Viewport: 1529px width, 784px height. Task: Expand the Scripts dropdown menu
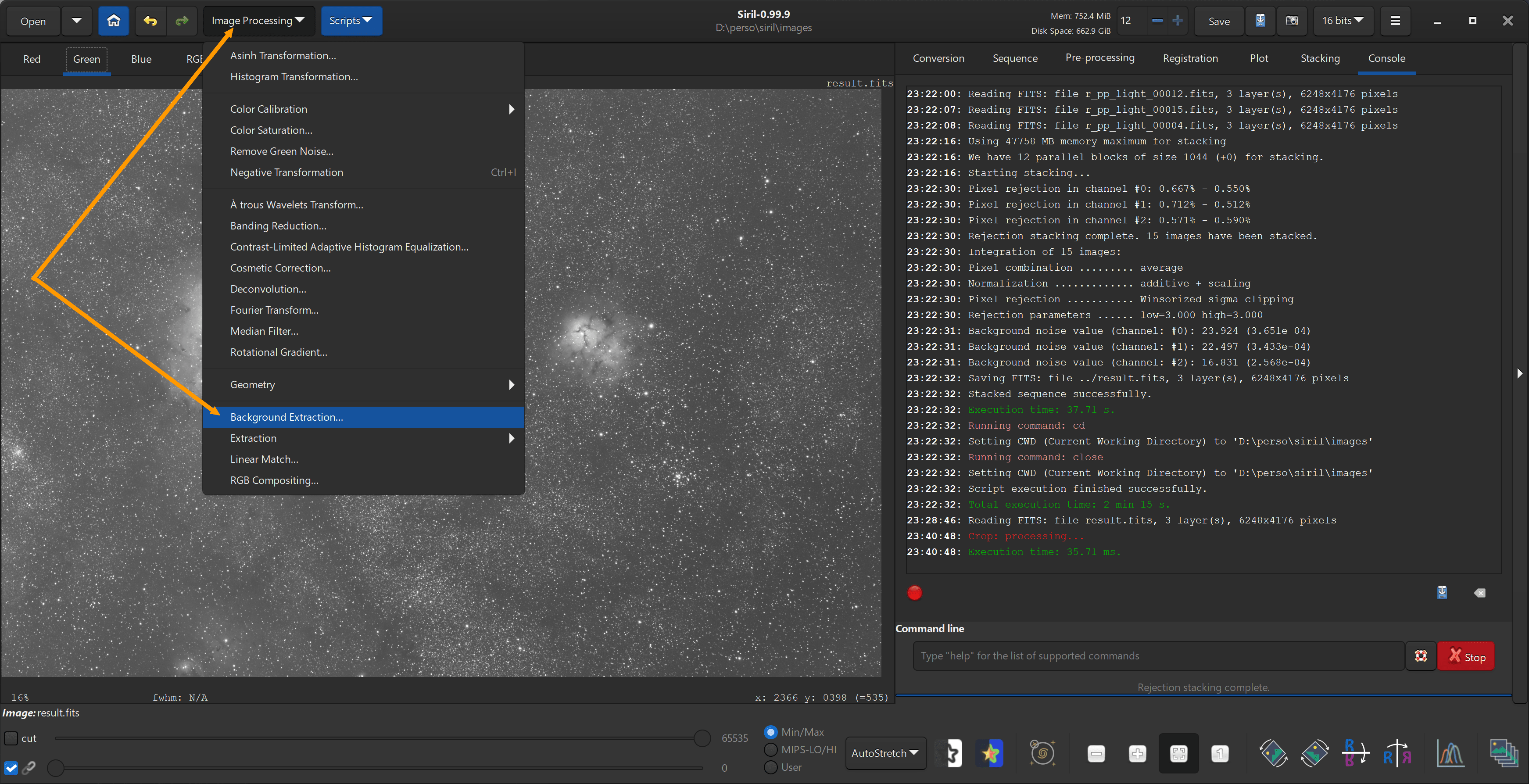[x=351, y=21]
